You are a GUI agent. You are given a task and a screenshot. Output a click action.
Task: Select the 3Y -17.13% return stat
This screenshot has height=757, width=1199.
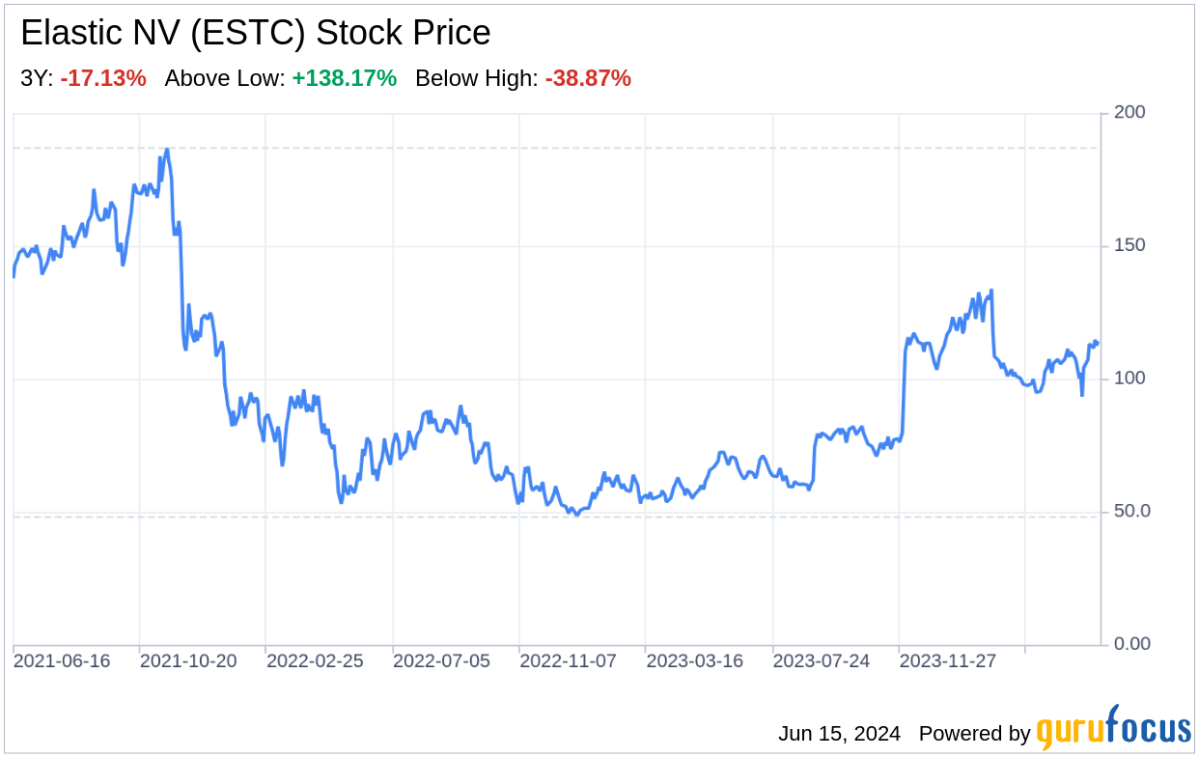84,78
